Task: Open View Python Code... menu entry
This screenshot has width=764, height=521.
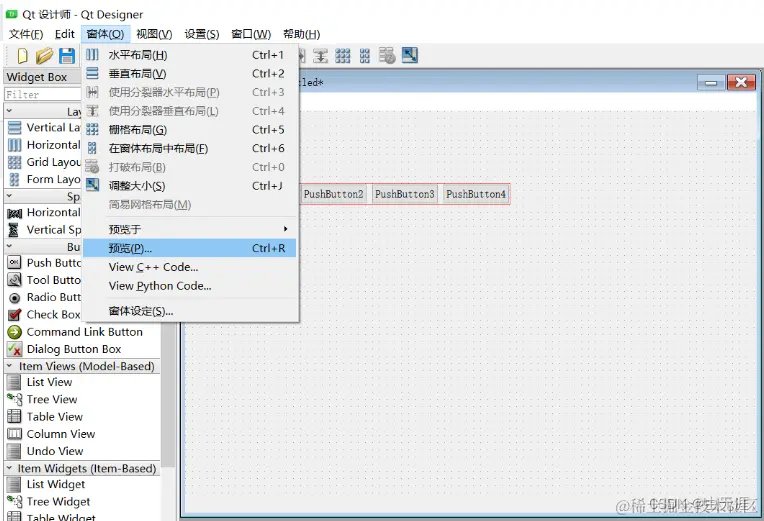Action: 190,286
